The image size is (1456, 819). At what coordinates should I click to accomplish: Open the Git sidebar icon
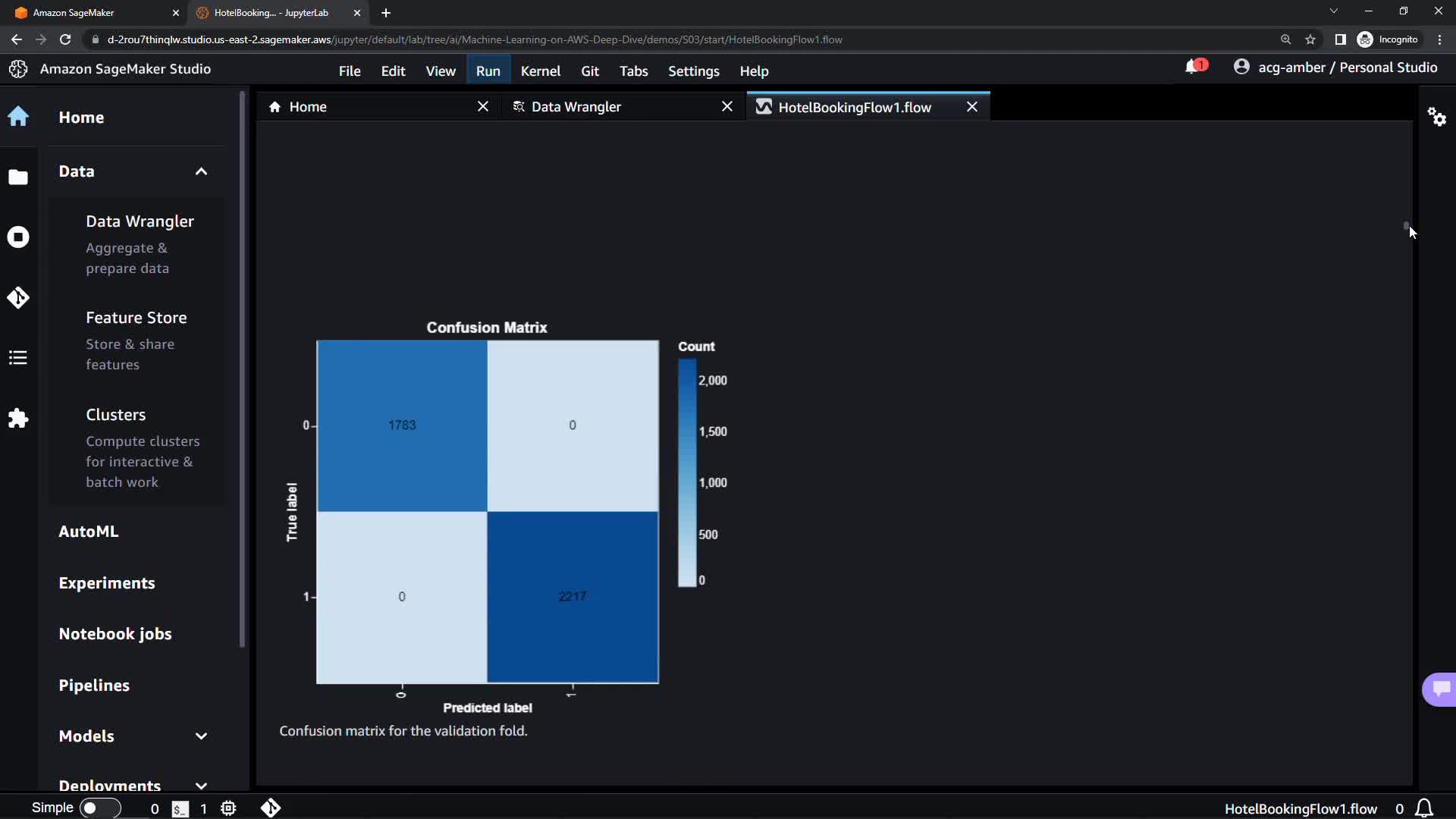[18, 297]
